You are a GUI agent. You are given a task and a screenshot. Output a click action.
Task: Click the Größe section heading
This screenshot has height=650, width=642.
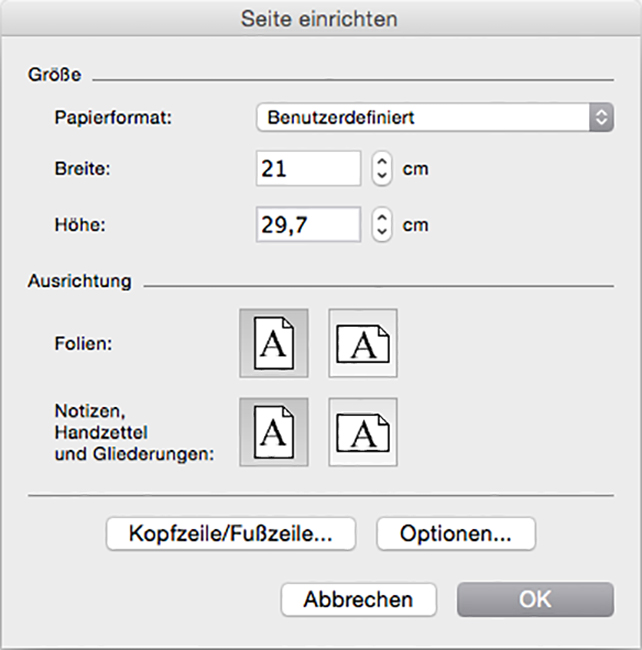[x=54, y=75]
